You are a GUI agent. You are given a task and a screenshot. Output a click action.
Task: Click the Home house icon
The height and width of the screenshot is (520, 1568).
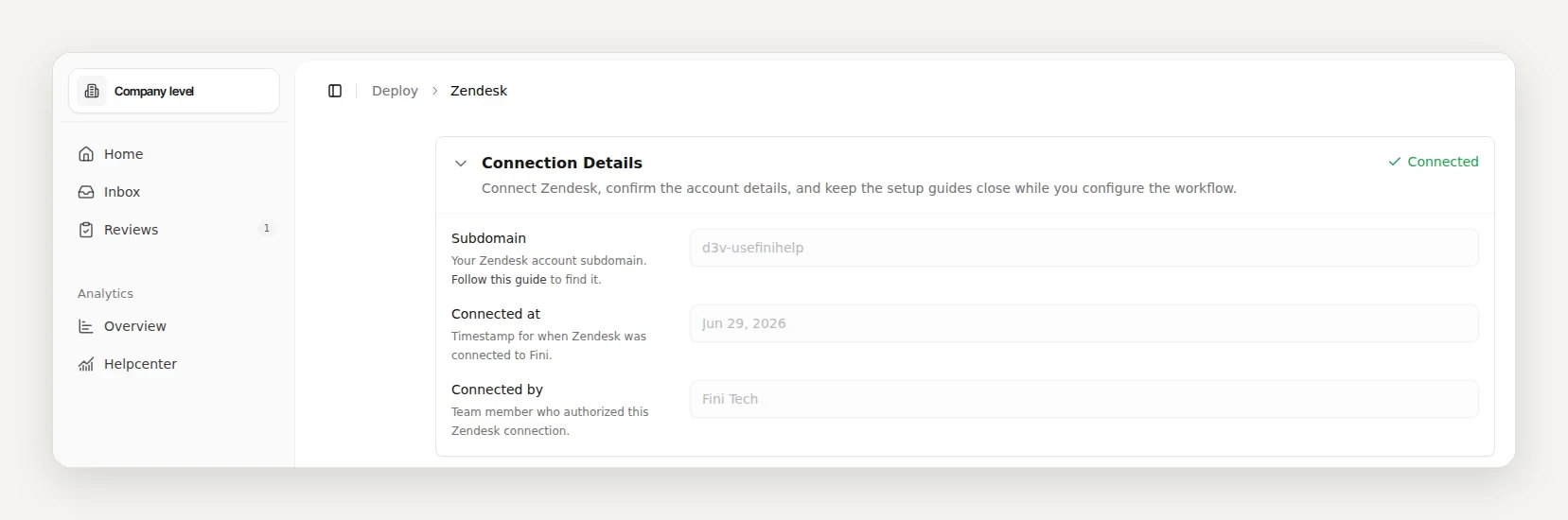(x=86, y=154)
